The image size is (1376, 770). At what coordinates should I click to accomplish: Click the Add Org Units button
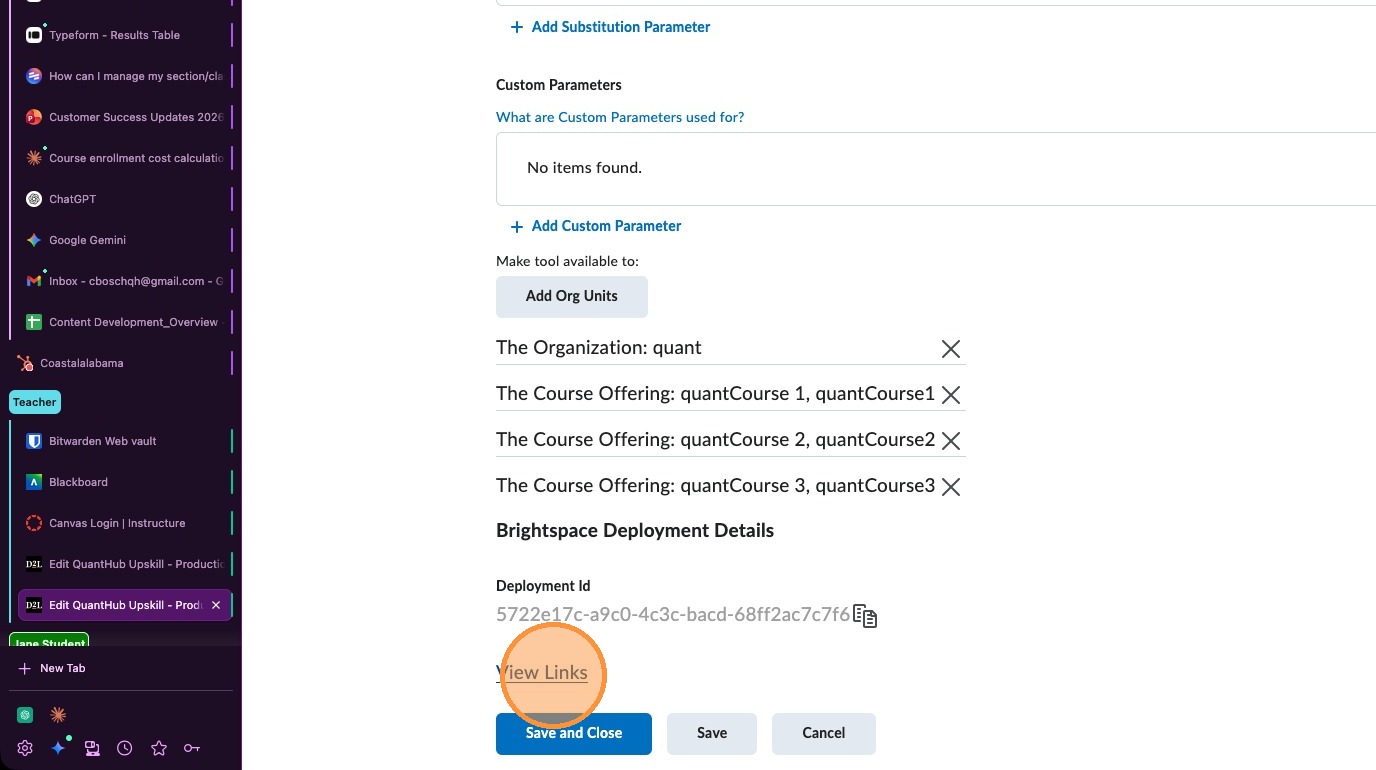click(572, 296)
